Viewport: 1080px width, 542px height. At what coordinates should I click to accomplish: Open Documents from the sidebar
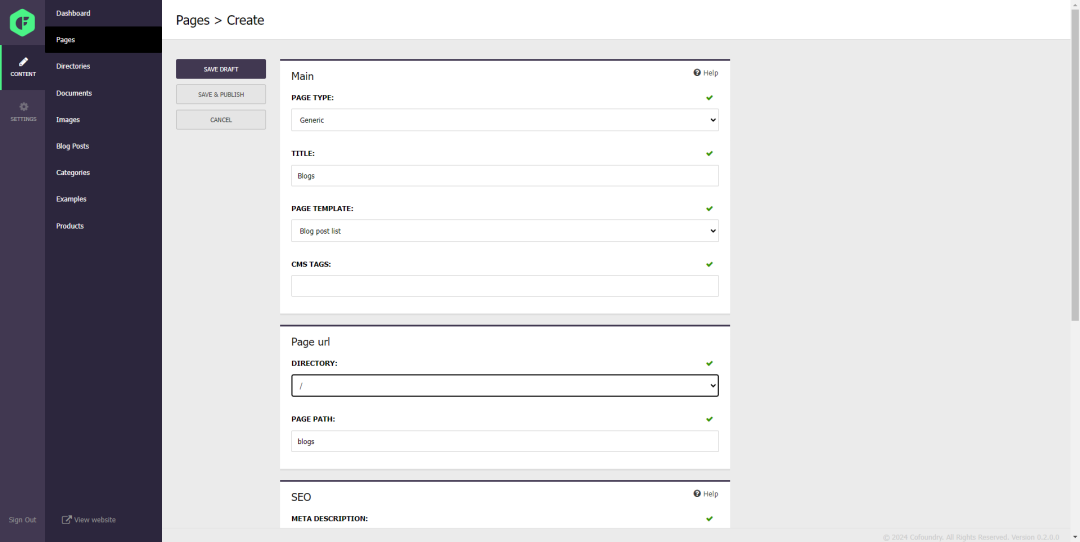tap(103, 93)
